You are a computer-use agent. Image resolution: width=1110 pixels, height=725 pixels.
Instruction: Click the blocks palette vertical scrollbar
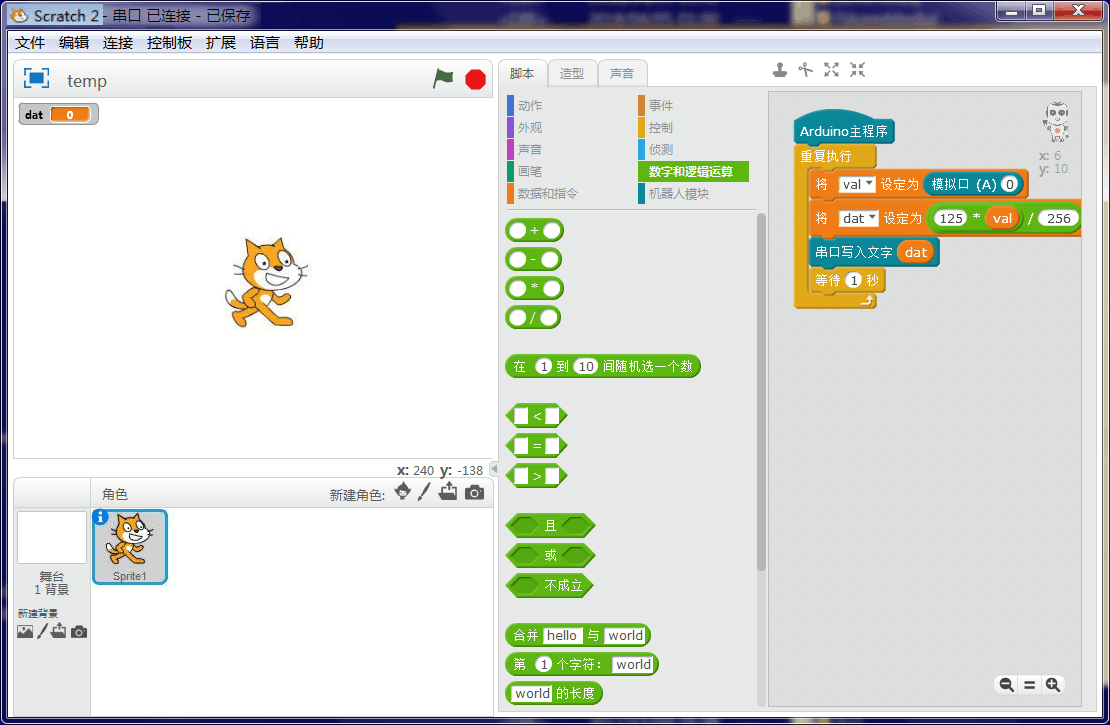tap(761, 392)
